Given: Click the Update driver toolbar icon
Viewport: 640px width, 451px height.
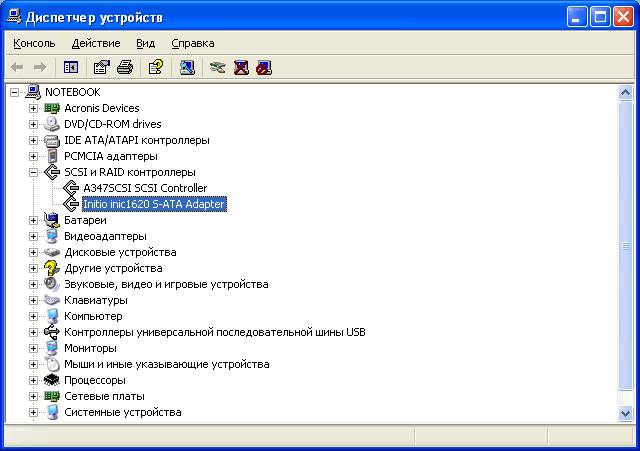Looking at the screenshot, I should click(217, 67).
